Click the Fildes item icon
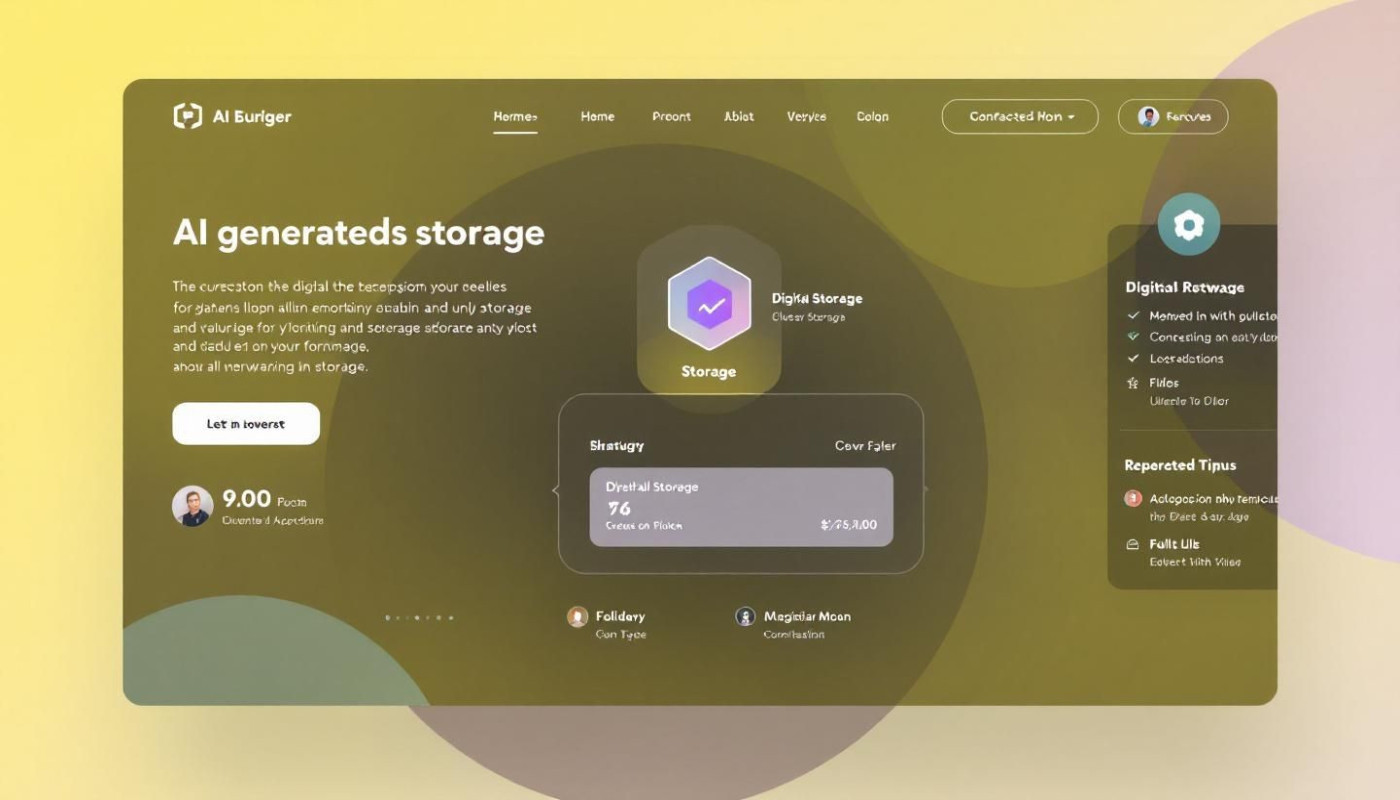The width and height of the screenshot is (1400, 800). tap(1133, 383)
